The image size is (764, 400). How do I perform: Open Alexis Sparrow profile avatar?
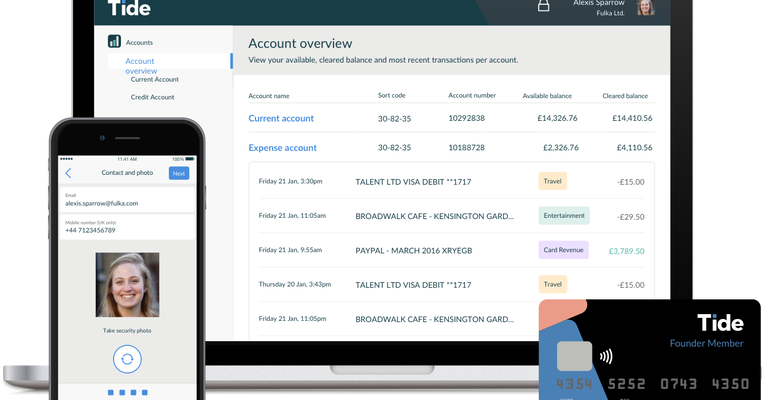click(646, 7)
